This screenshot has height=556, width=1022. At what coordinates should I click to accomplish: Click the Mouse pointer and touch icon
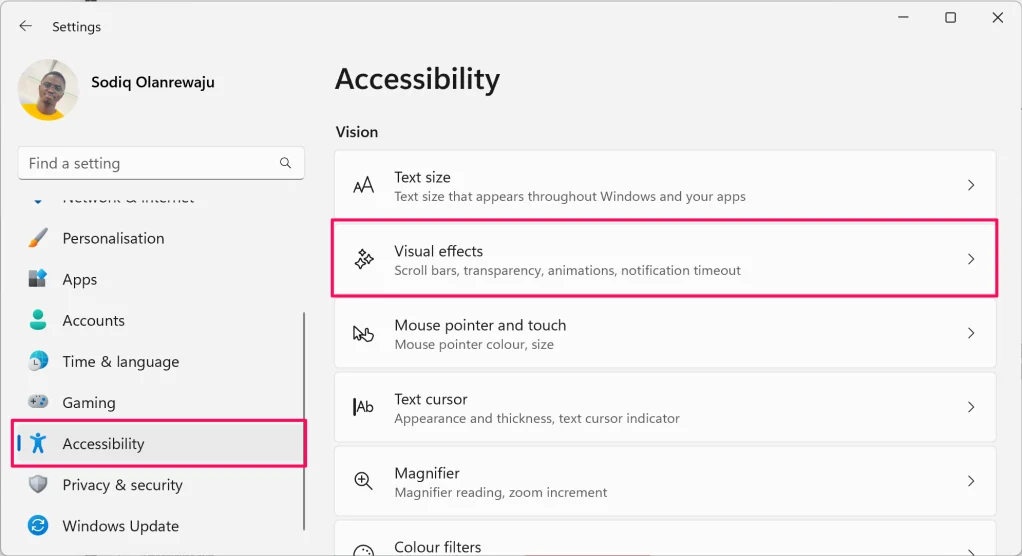[364, 334]
